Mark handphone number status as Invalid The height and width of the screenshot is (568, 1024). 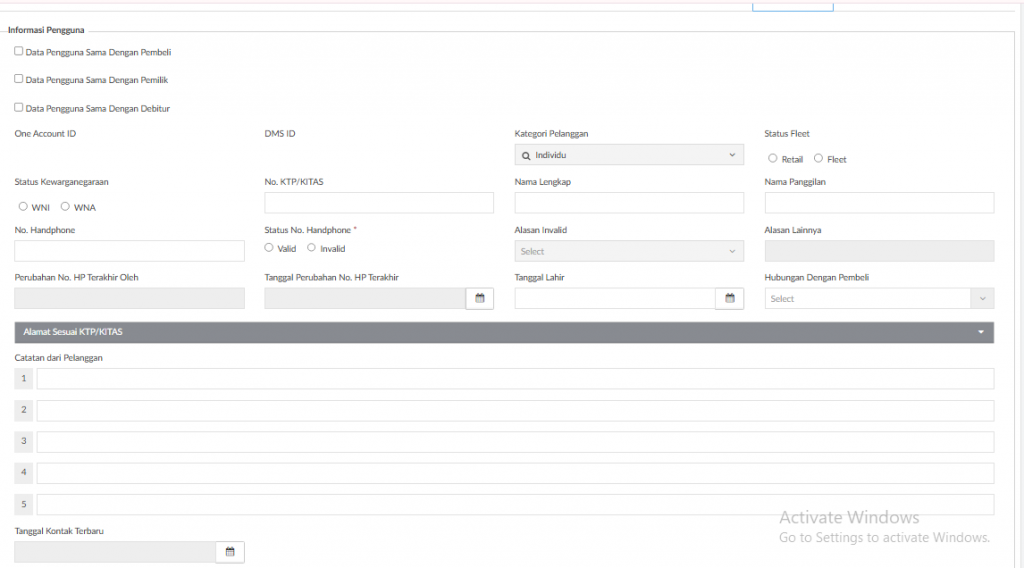pyautogui.click(x=311, y=248)
